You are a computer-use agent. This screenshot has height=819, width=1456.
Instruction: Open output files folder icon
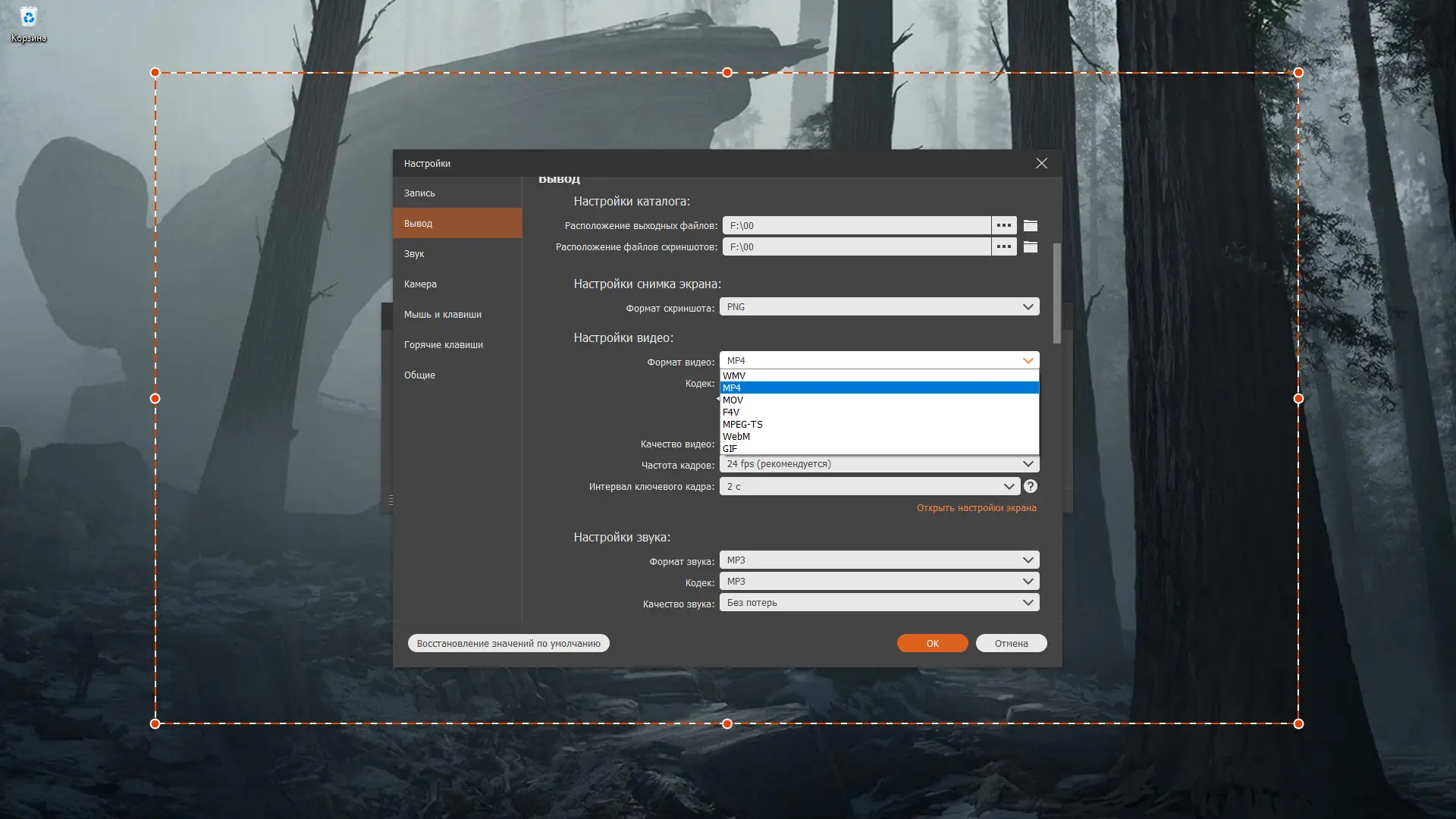[x=1030, y=225]
